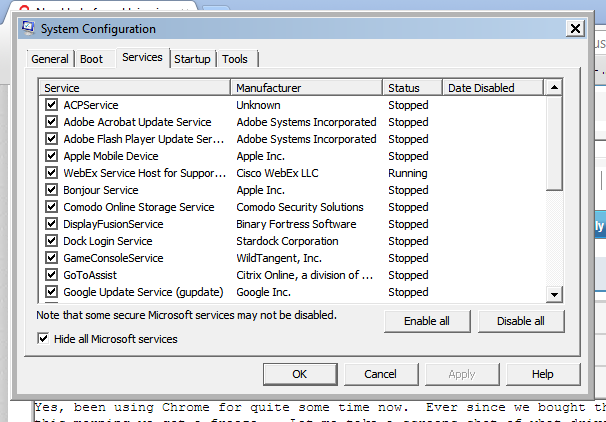Switch to the Startup tab

[x=192, y=59]
